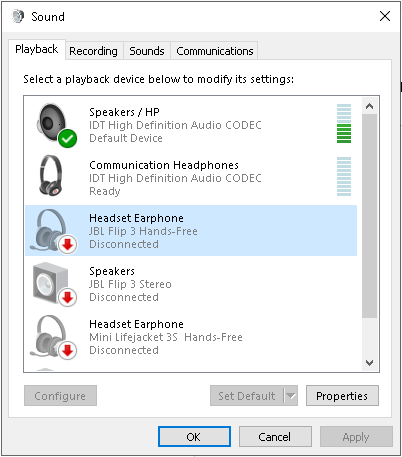
Task: Open the Set Default dropdown arrow
Action: pos(291,396)
